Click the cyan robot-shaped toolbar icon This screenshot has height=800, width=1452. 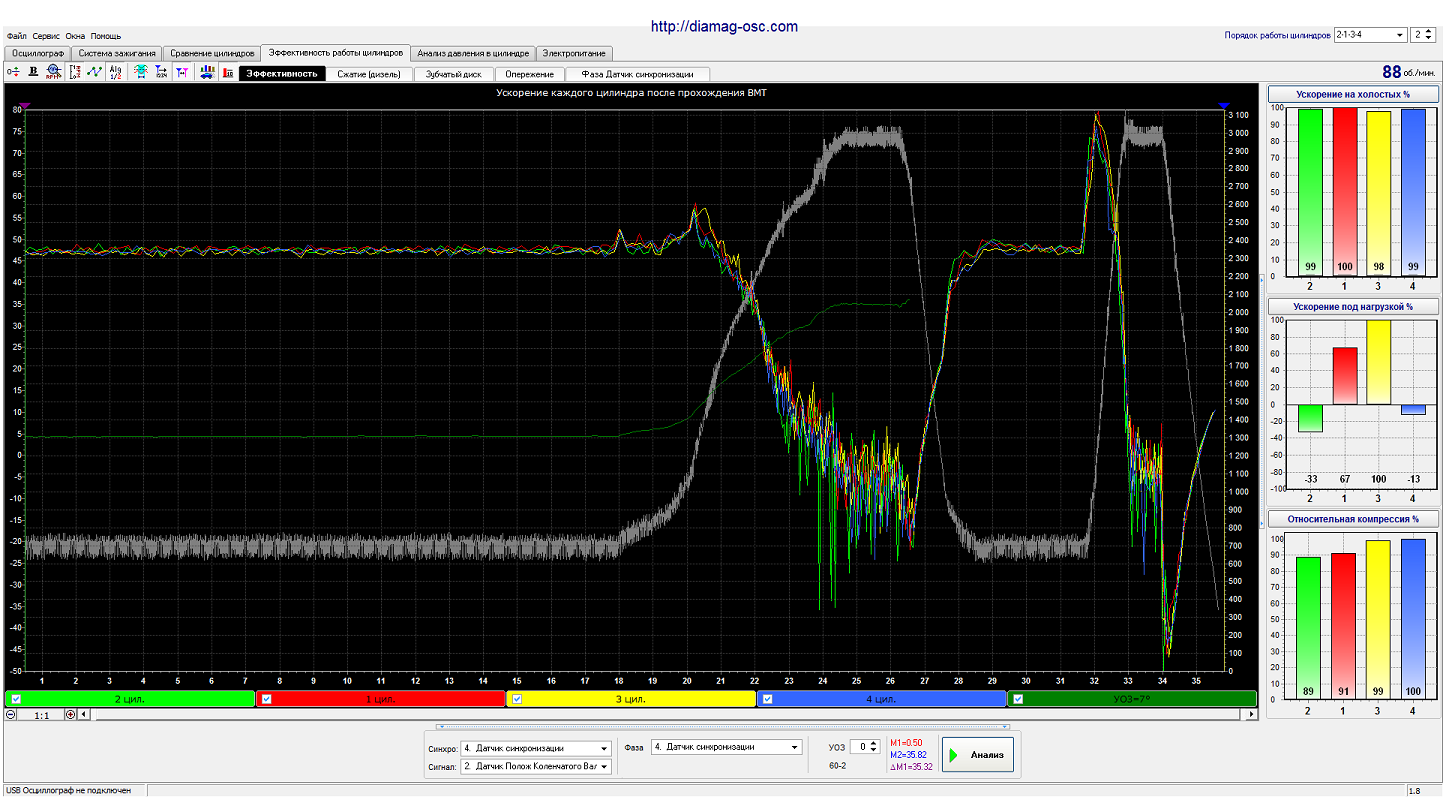point(140,72)
